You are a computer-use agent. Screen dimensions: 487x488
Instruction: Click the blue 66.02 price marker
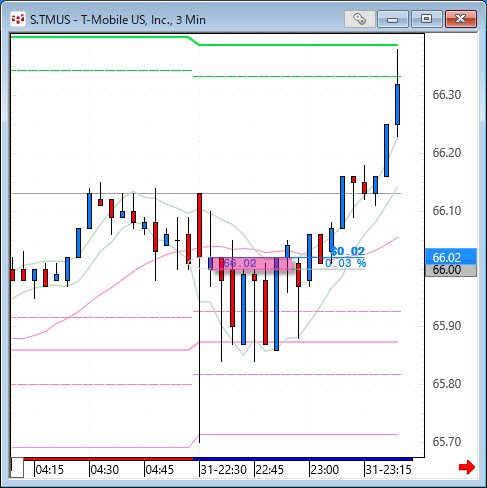pyautogui.click(x=451, y=257)
